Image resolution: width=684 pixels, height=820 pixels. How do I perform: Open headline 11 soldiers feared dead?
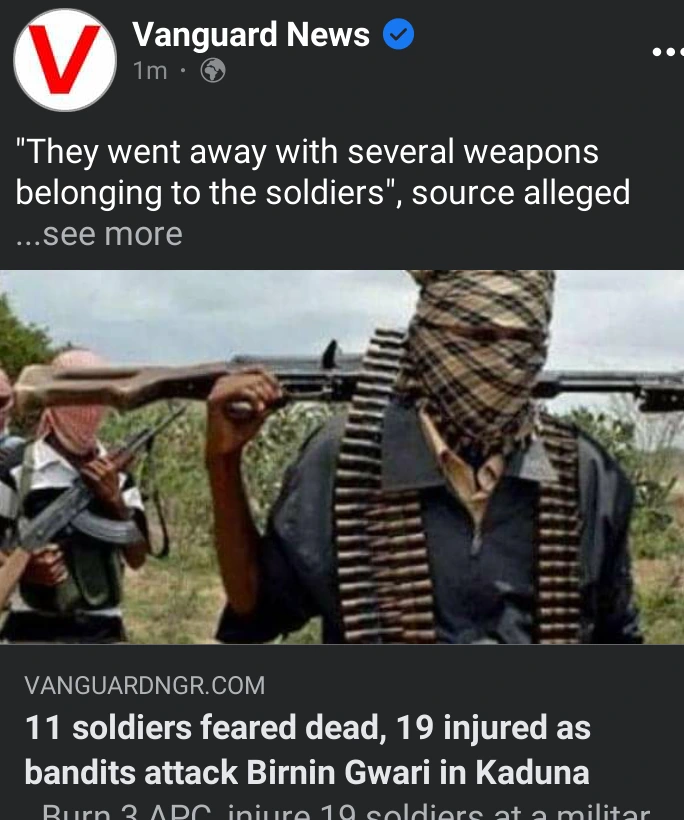click(x=308, y=727)
